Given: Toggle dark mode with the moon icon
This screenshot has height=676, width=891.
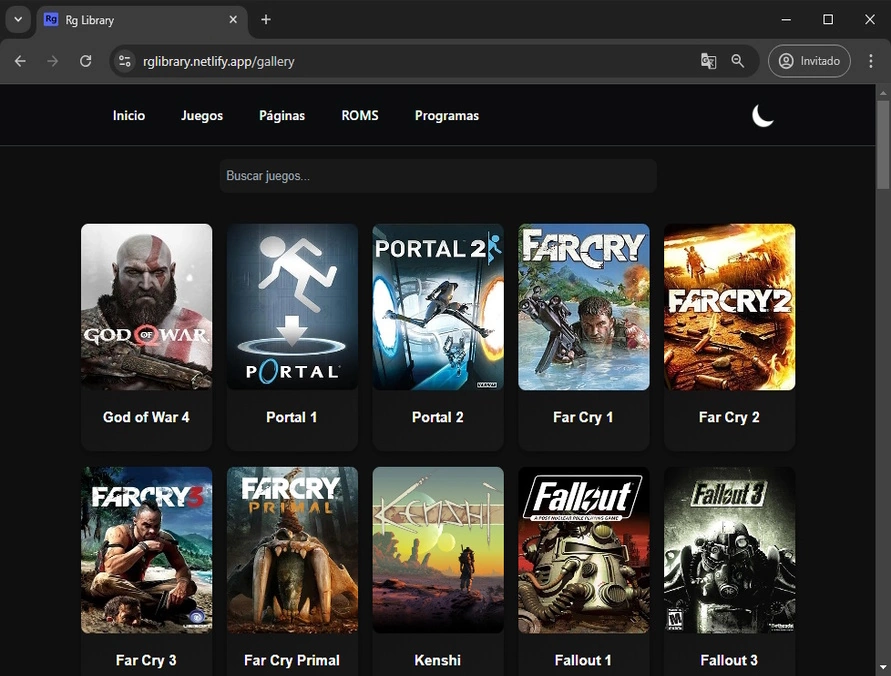Looking at the screenshot, I should [x=763, y=116].
